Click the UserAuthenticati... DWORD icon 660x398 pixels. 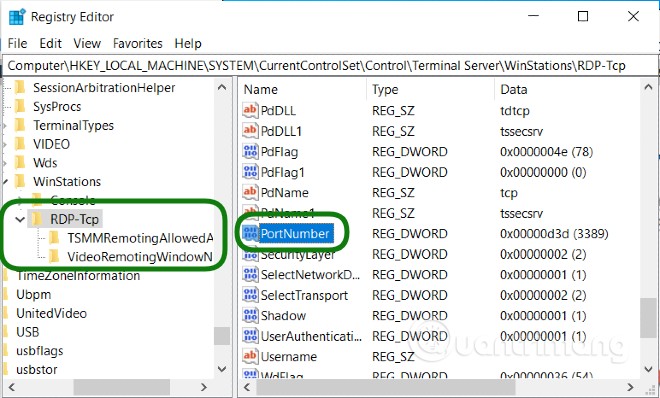pos(250,336)
